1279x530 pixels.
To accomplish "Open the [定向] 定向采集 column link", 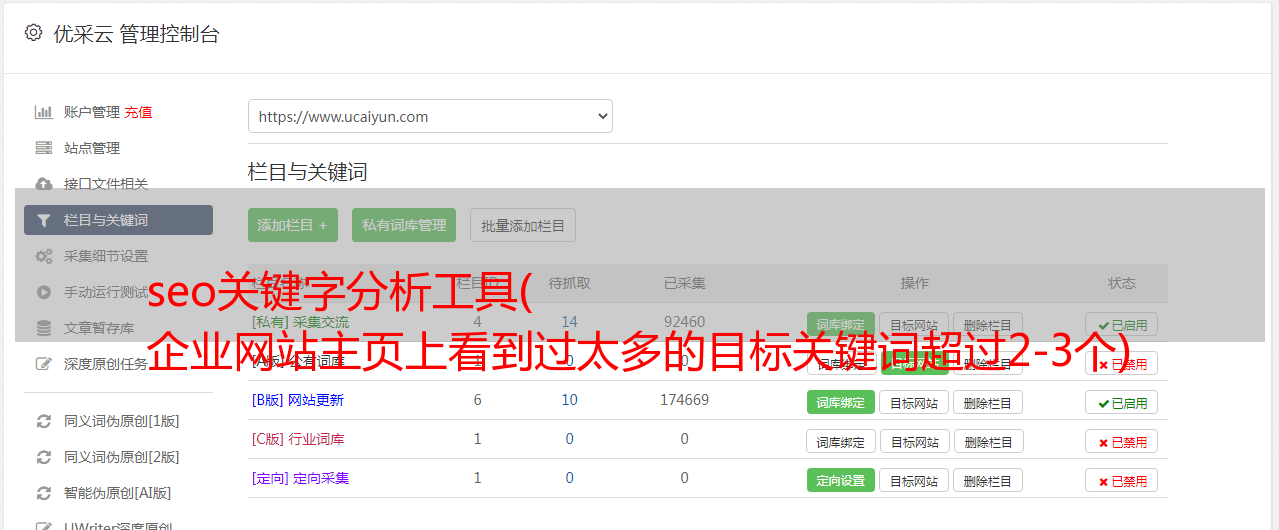I will pos(301,478).
